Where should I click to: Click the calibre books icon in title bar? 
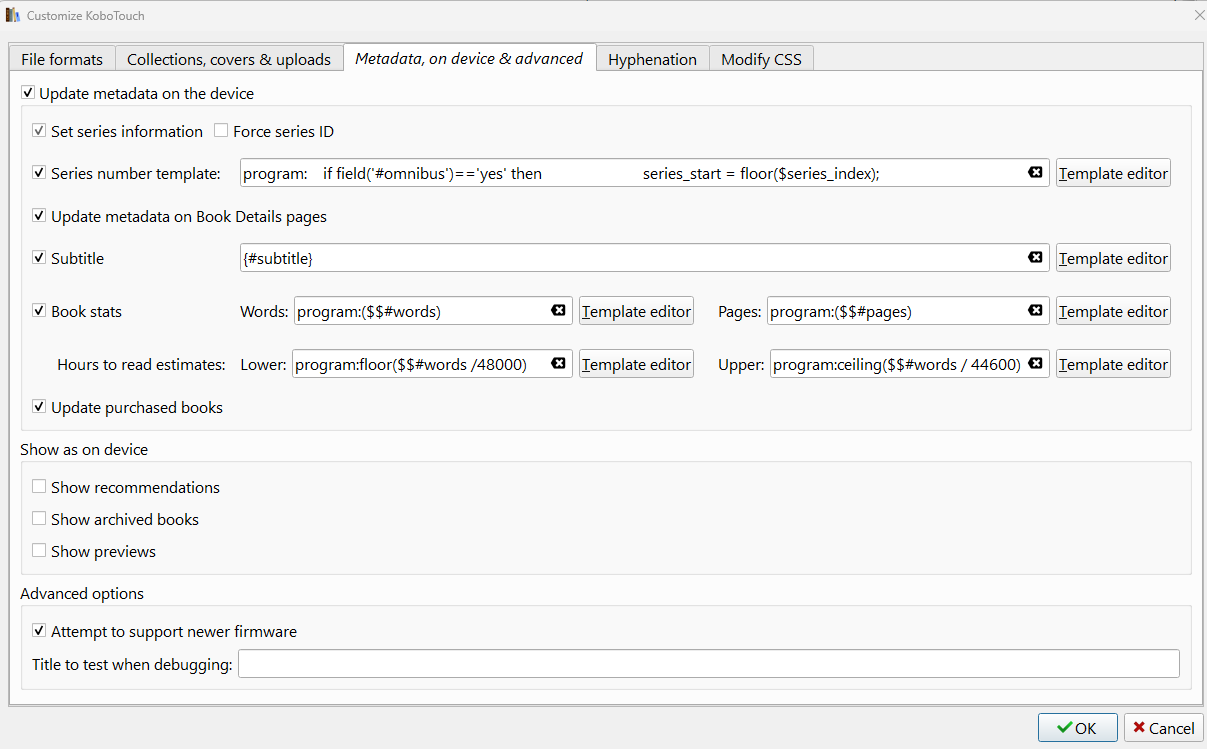[x=13, y=15]
